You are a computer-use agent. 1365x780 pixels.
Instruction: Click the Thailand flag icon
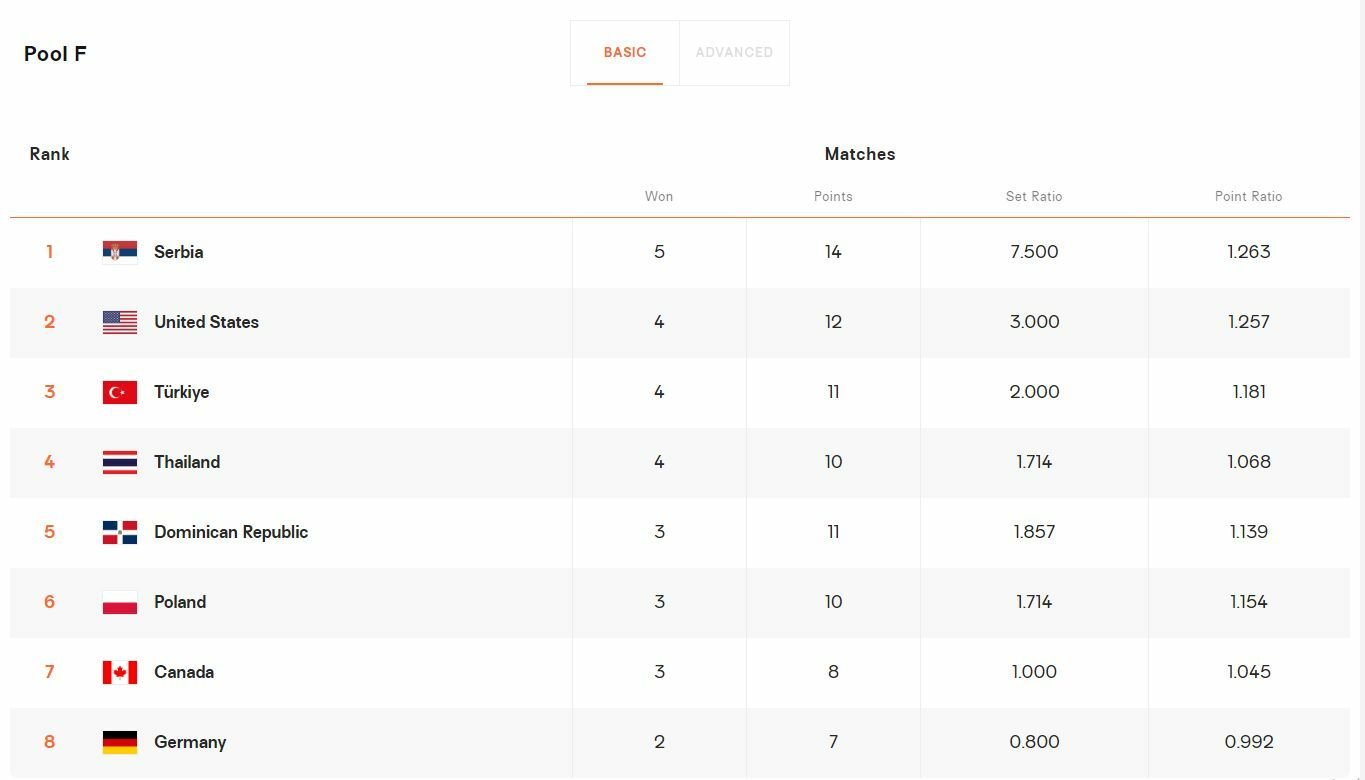point(120,462)
